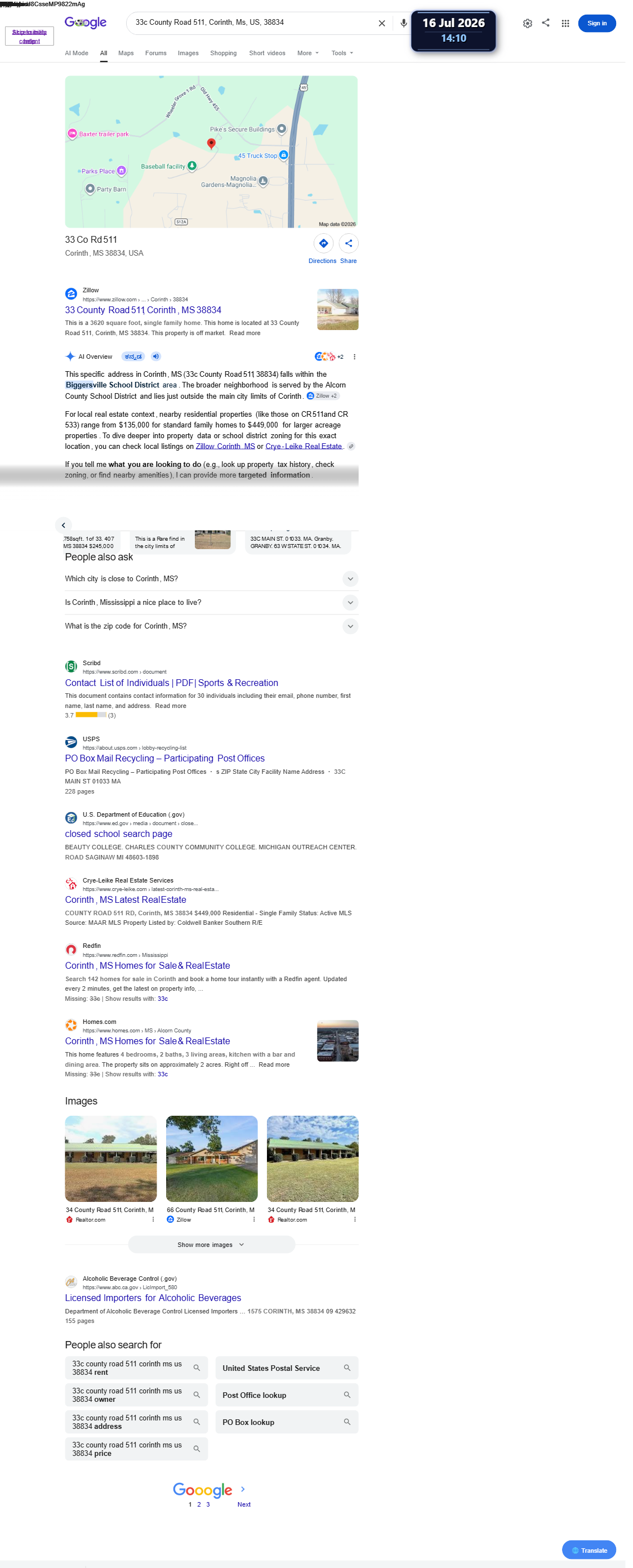Click the Directions icon
This screenshot has height=1568, width=633.
pos(323,243)
